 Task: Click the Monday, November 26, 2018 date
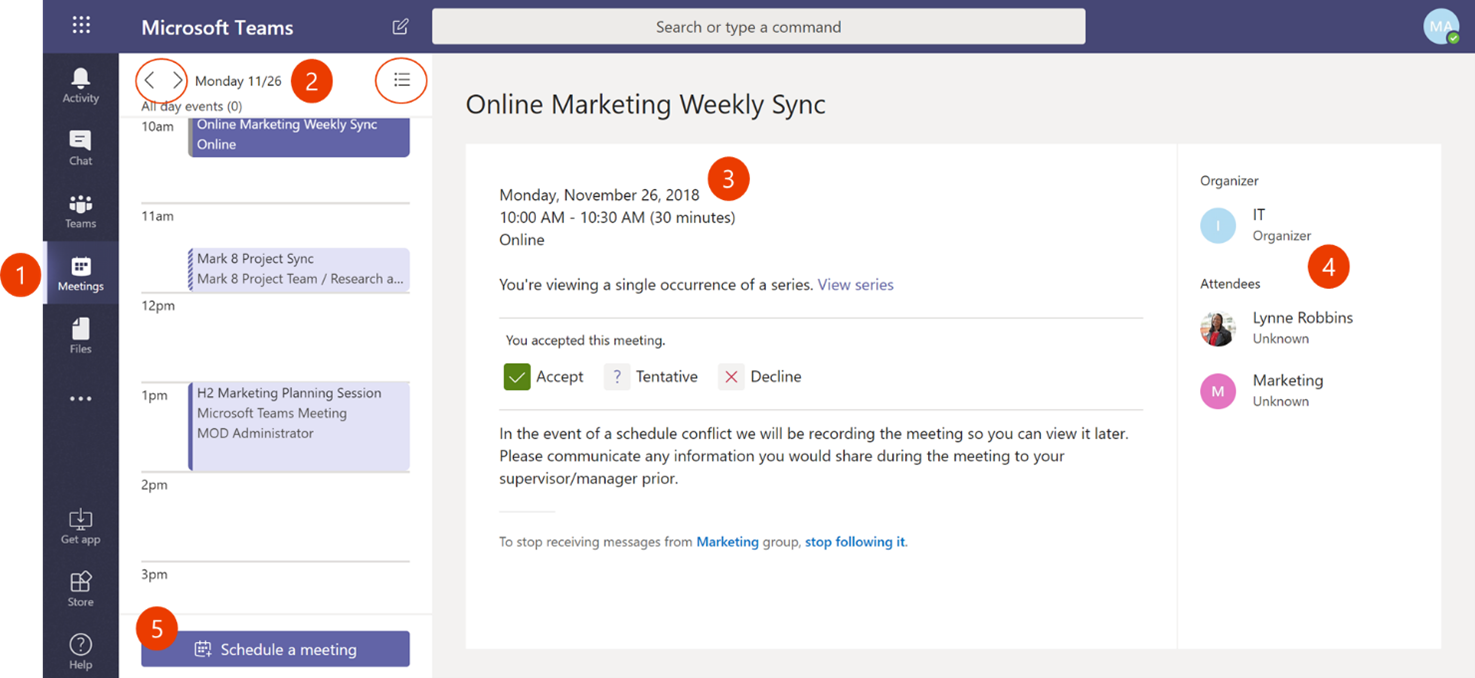pos(599,195)
